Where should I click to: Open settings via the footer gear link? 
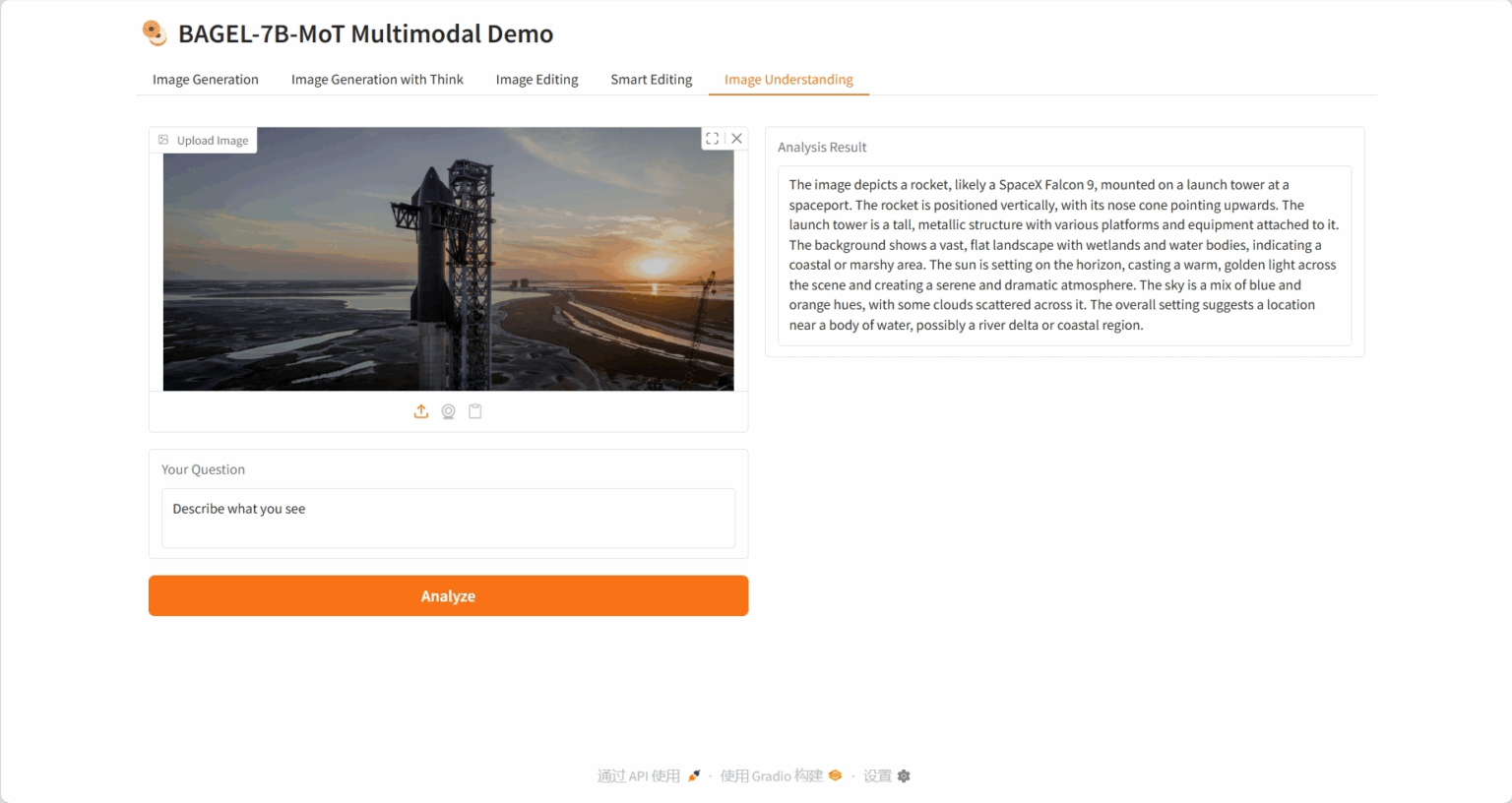pos(886,775)
